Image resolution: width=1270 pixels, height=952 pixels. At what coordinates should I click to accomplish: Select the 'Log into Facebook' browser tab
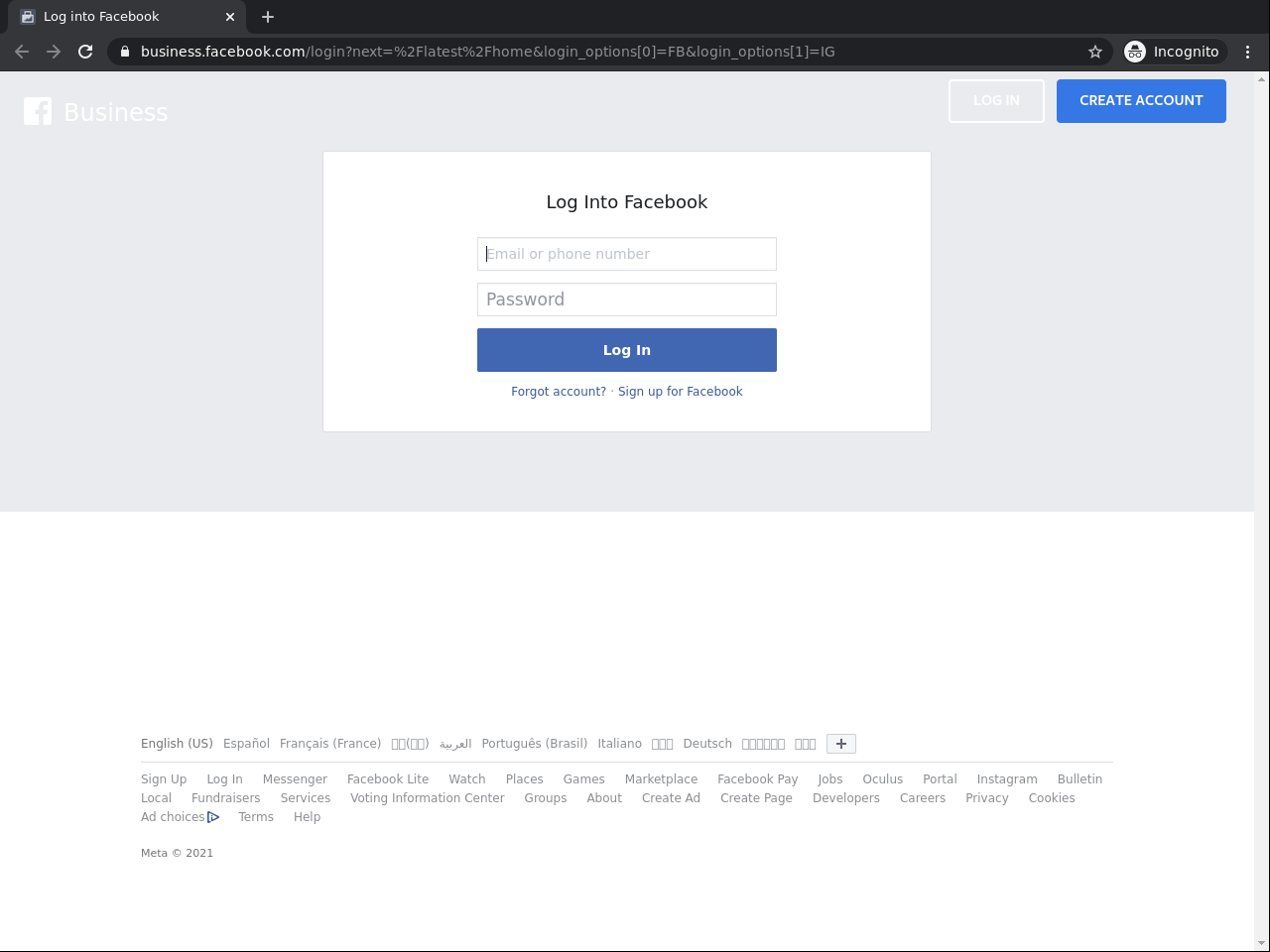point(125,17)
